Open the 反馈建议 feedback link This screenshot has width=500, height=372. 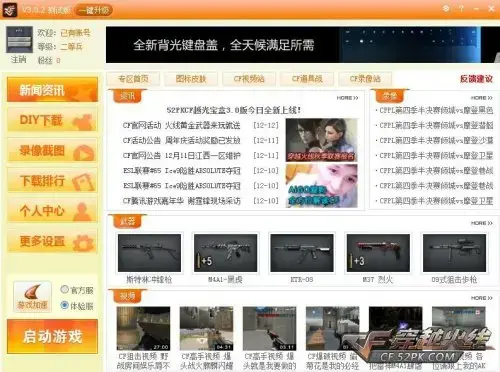476,79
